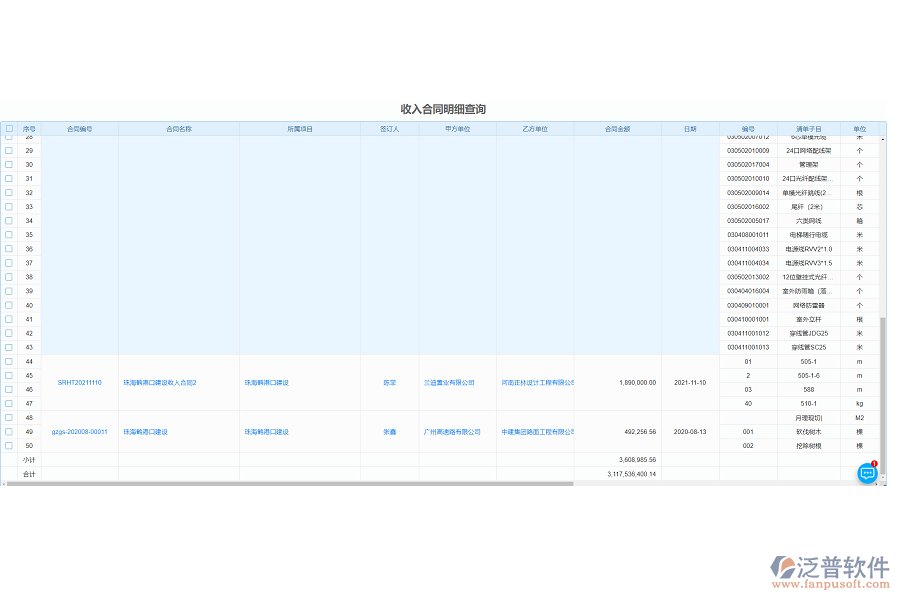Select code cell 030502010009
The image size is (900, 600).
tap(748, 150)
